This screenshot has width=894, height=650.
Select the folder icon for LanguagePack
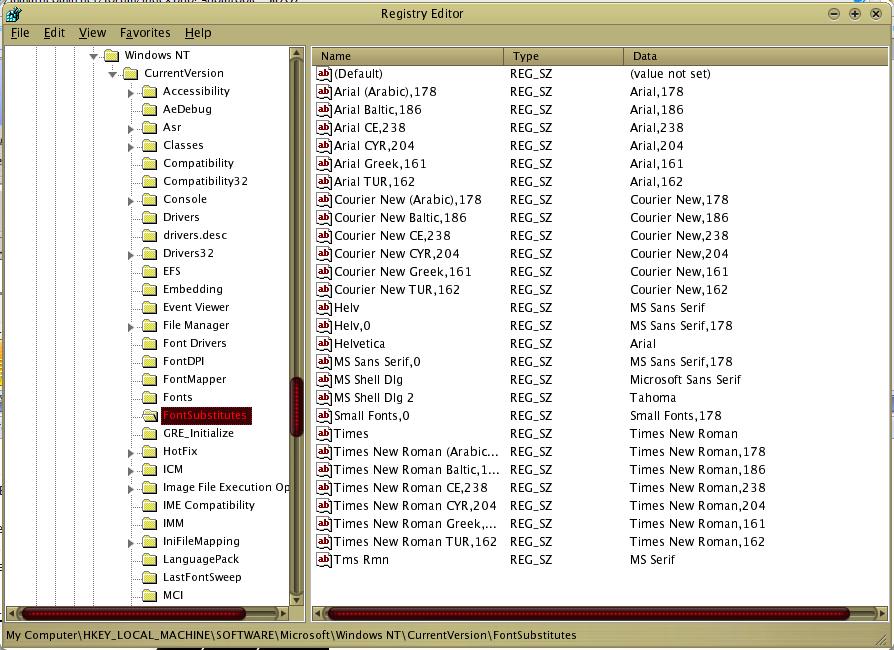(149, 560)
